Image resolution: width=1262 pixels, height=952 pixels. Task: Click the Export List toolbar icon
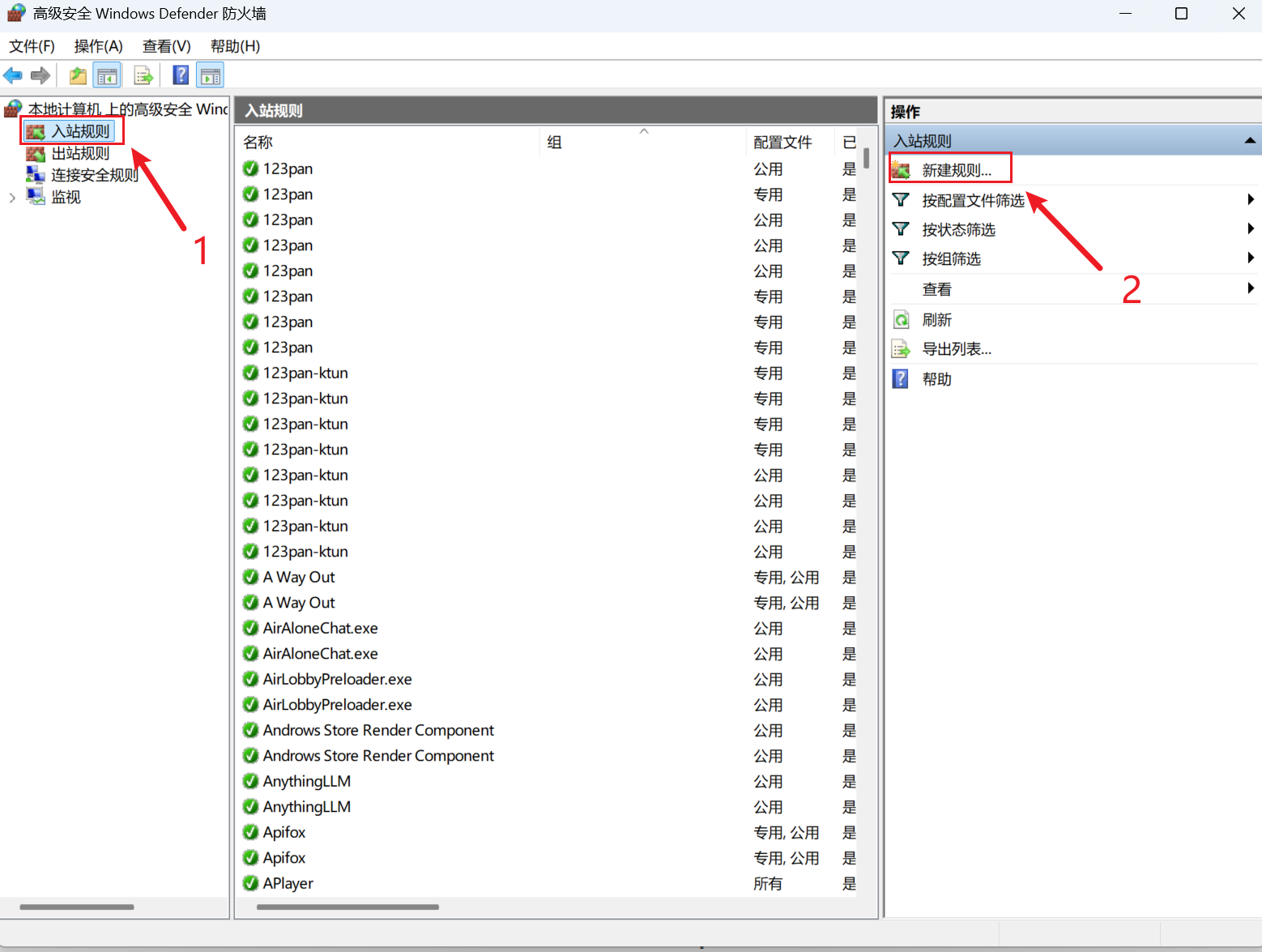tap(143, 76)
